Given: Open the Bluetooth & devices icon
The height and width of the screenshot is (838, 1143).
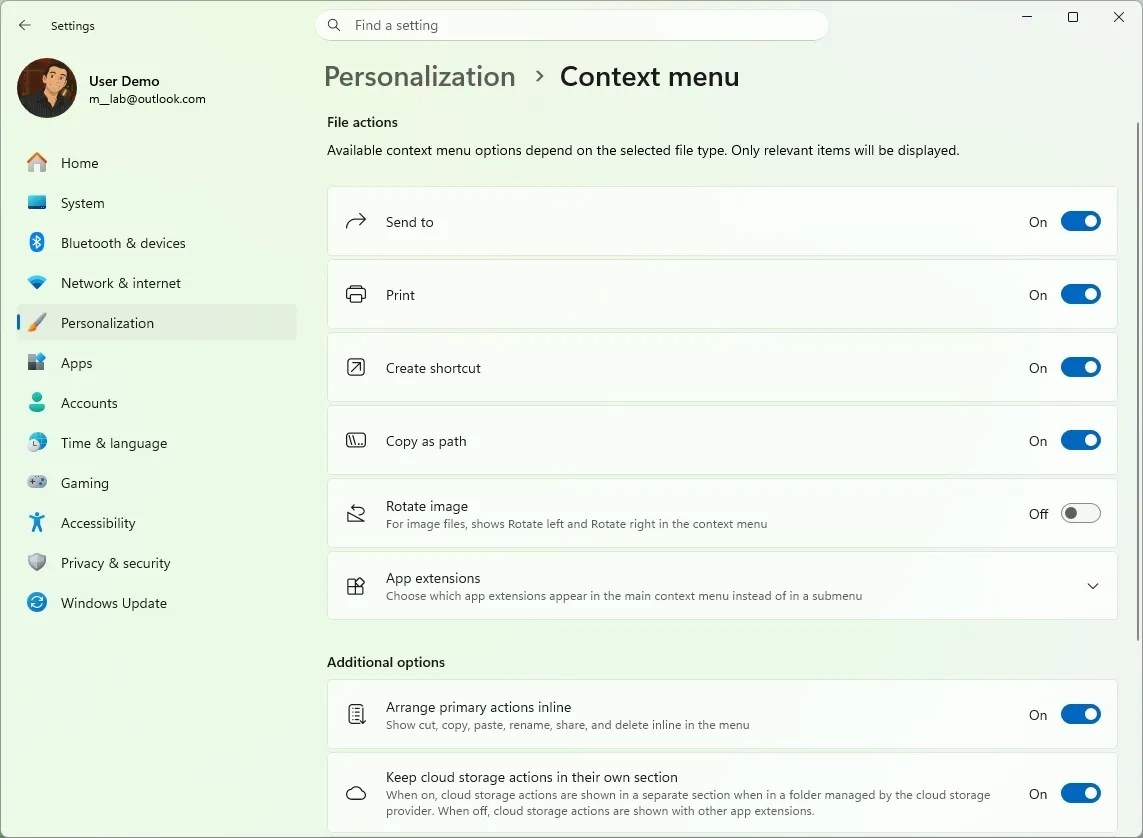Looking at the screenshot, I should 37,243.
